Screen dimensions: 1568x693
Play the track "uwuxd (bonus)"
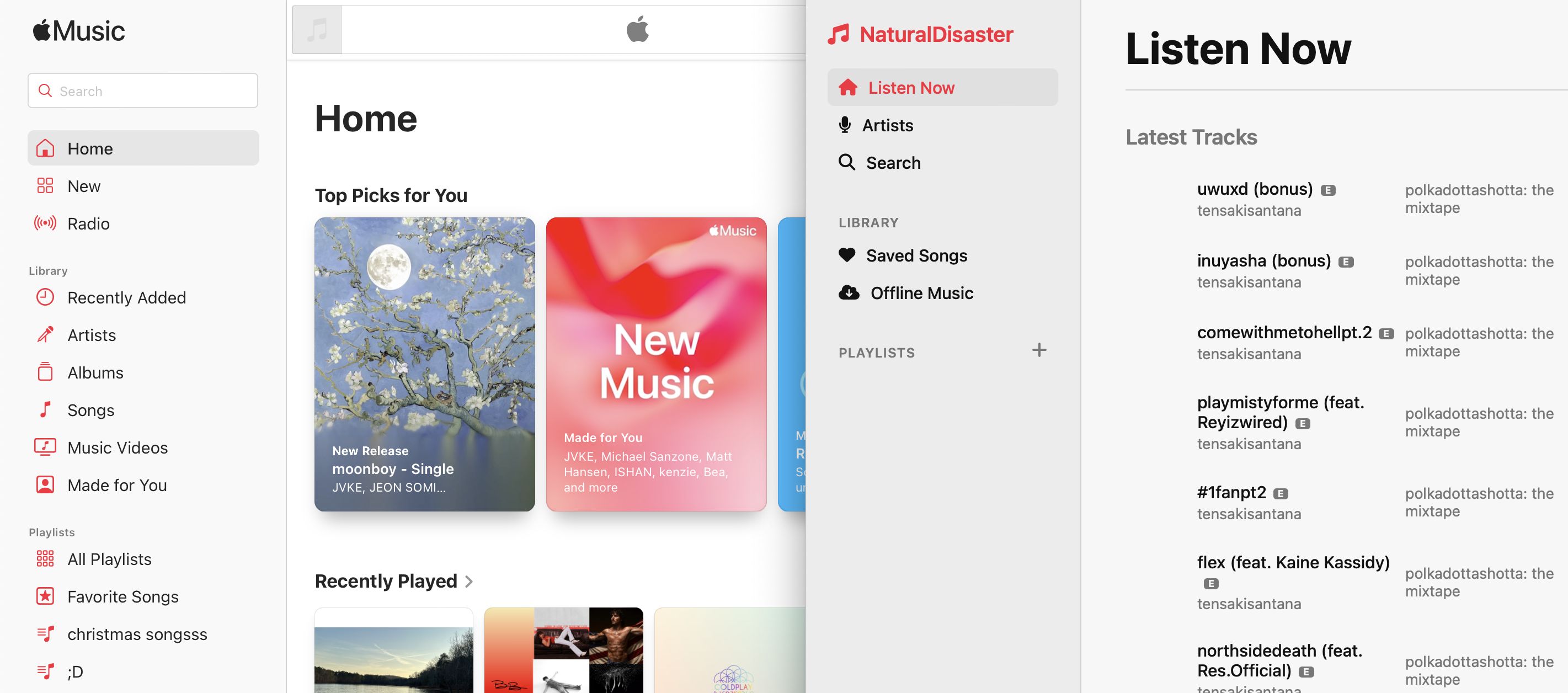pyautogui.click(x=1255, y=189)
